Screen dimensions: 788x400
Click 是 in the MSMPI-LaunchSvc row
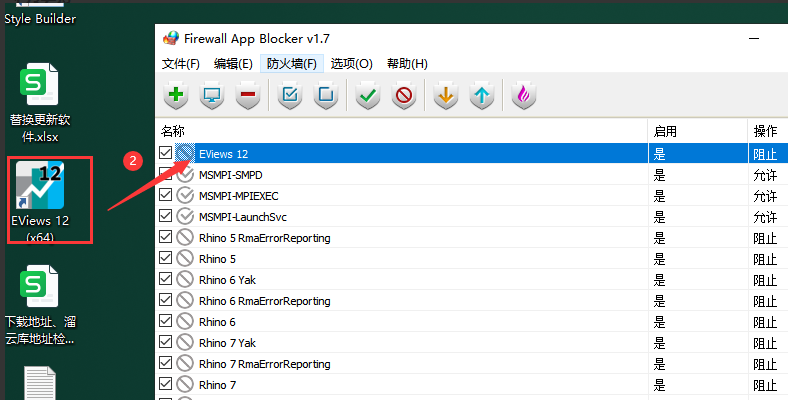pyautogui.click(x=659, y=217)
